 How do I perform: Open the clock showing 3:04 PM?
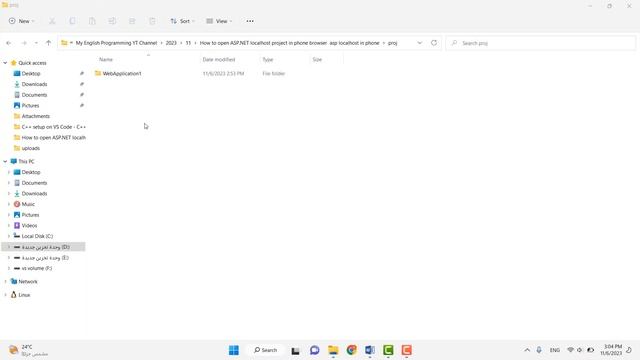click(611, 350)
